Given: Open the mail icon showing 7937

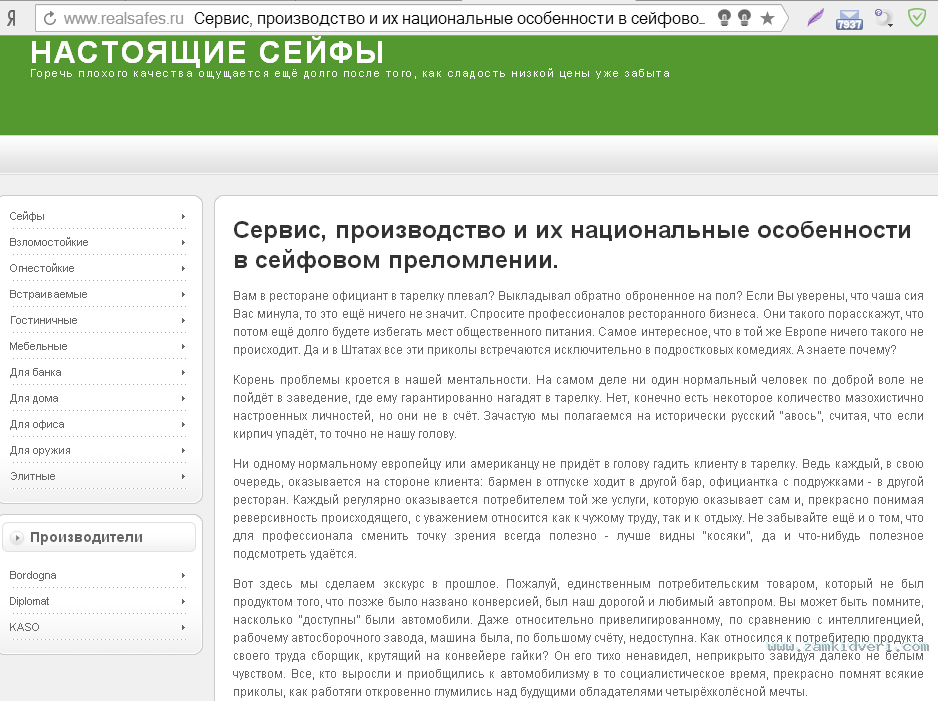Looking at the screenshot, I should pos(849,19).
